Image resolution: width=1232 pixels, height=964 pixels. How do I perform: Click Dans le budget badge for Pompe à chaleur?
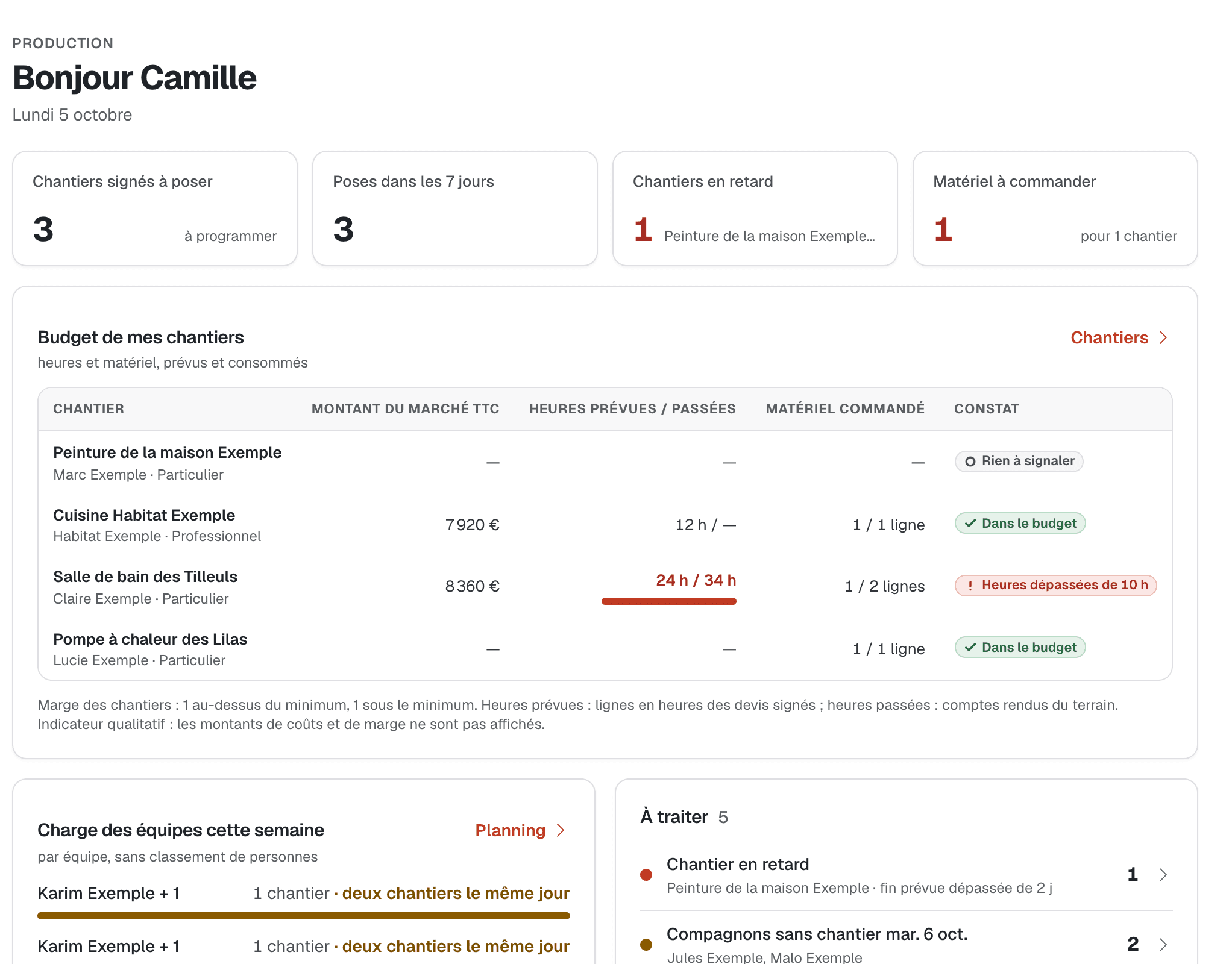(1020, 648)
